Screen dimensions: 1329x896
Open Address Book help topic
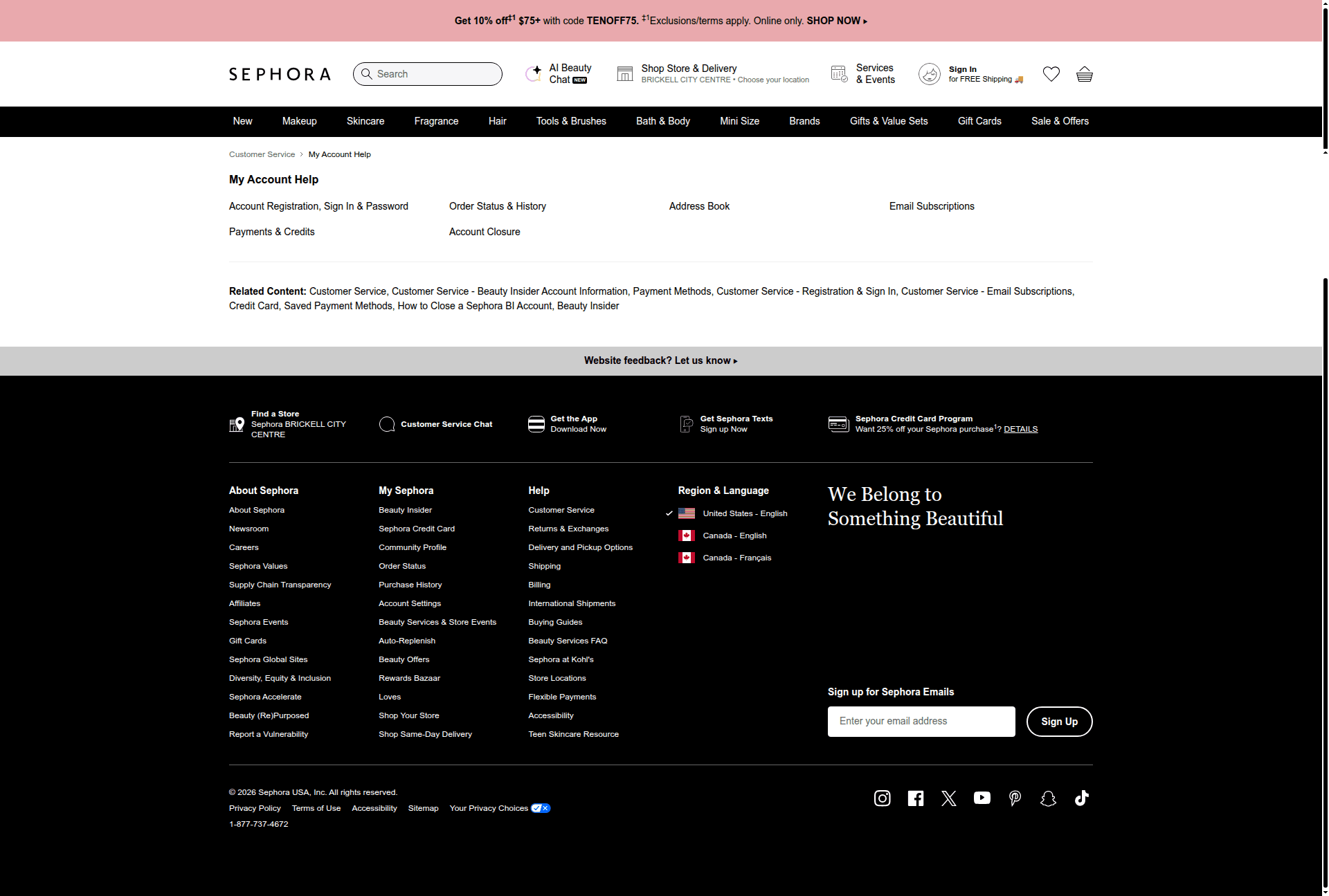pos(699,206)
